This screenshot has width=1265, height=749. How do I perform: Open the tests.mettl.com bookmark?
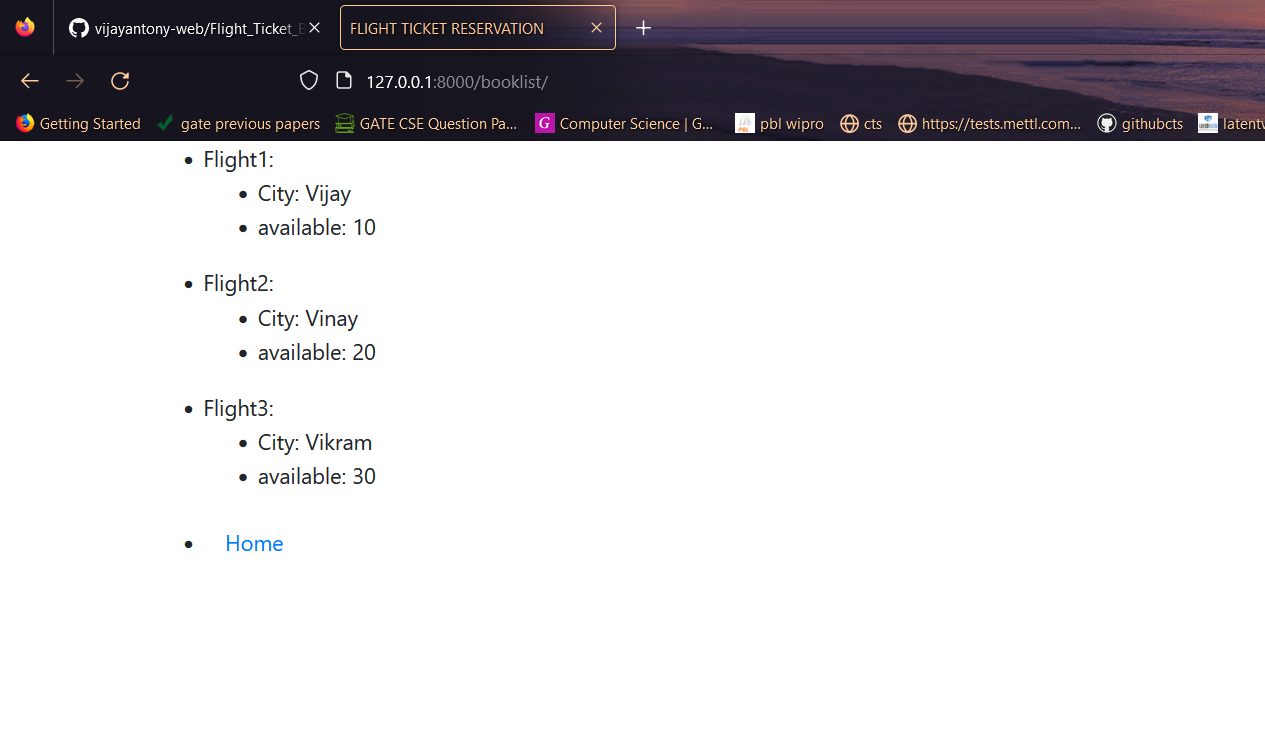[x=989, y=123]
